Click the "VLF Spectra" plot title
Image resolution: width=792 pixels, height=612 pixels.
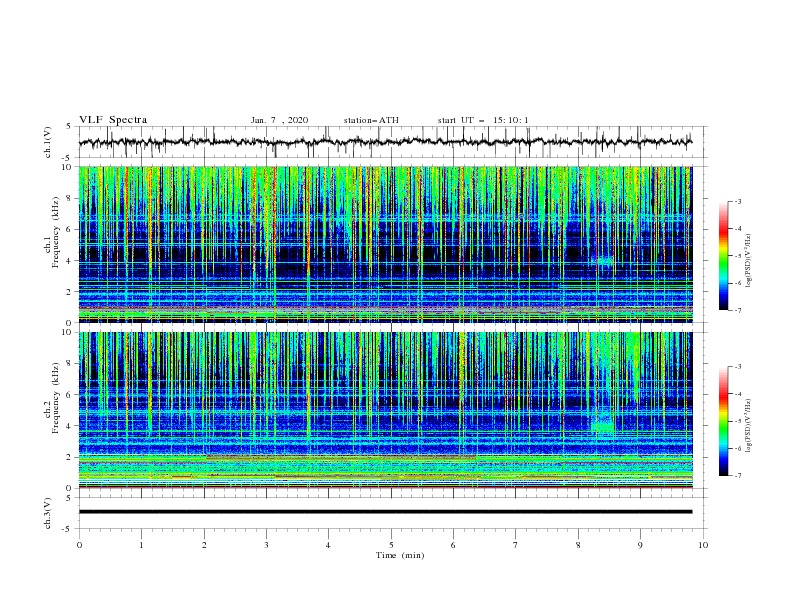point(113,120)
